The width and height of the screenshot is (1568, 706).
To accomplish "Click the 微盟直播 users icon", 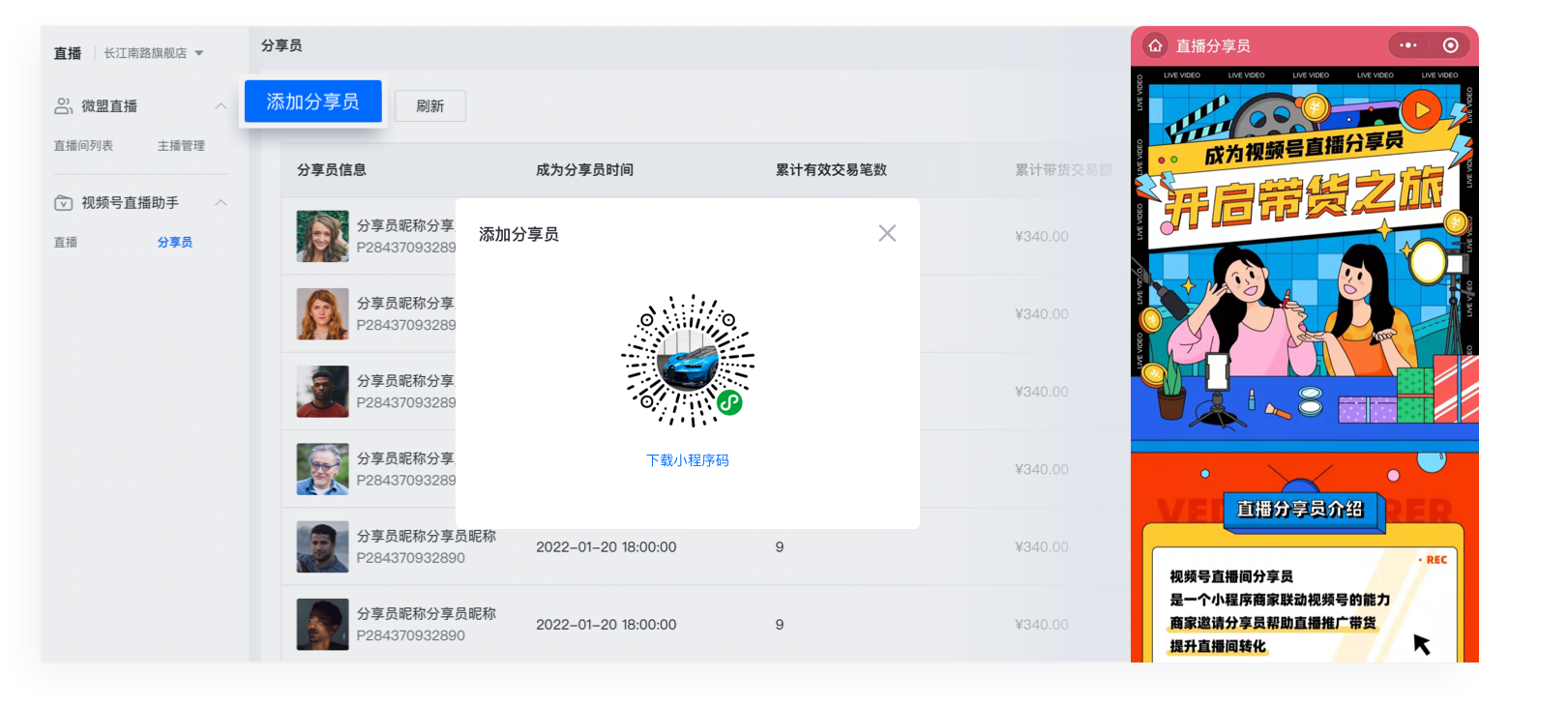I will (63, 106).
